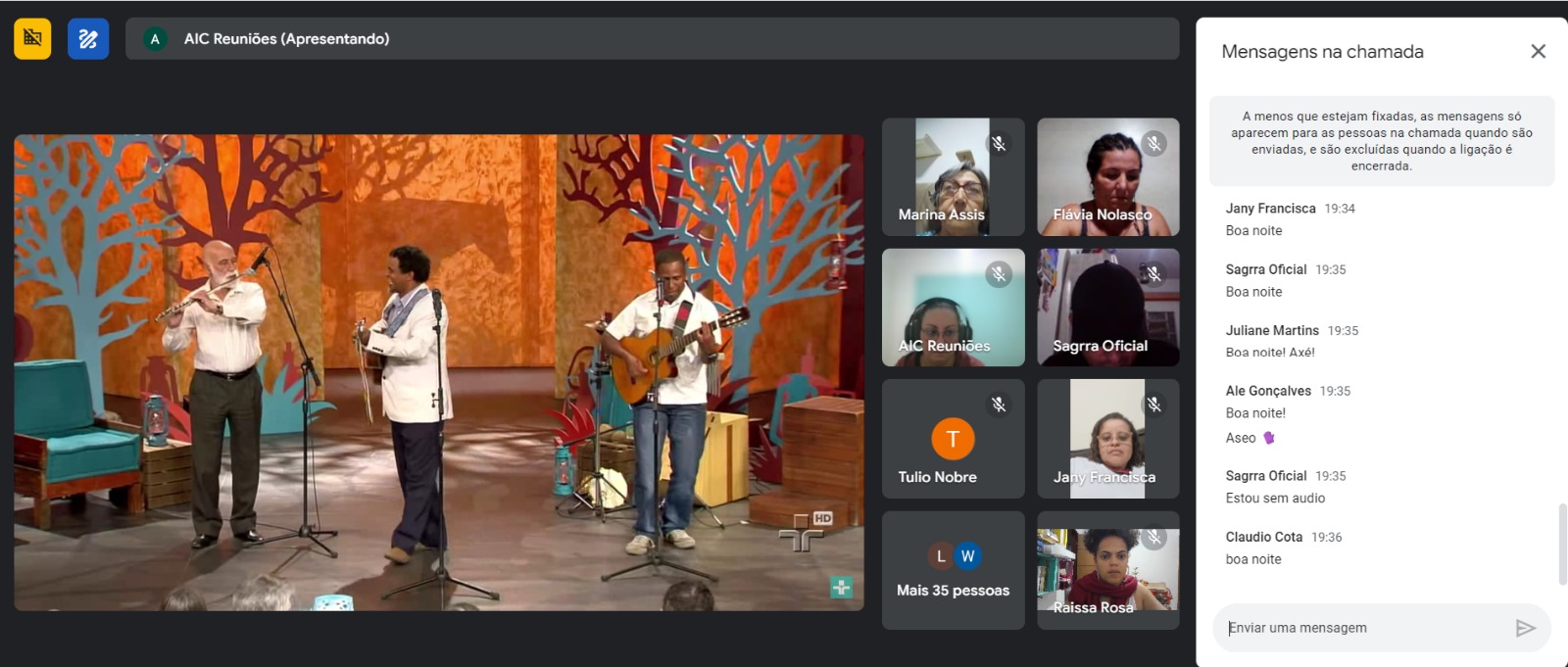Click Claudio Cota's name in chat

tap(1263, 537)
